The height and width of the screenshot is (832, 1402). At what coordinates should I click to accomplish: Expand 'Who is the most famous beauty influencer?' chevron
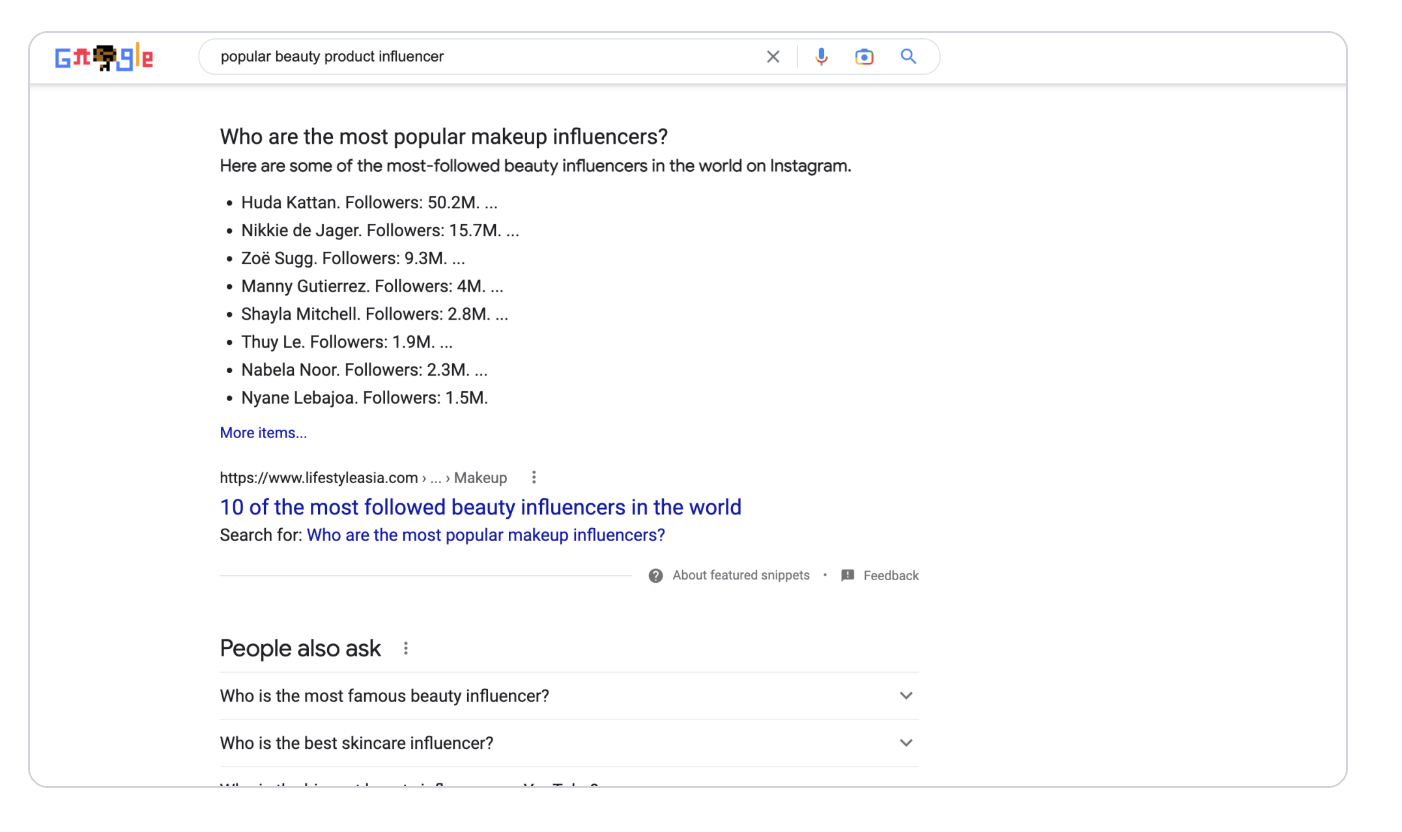point(906,696)
